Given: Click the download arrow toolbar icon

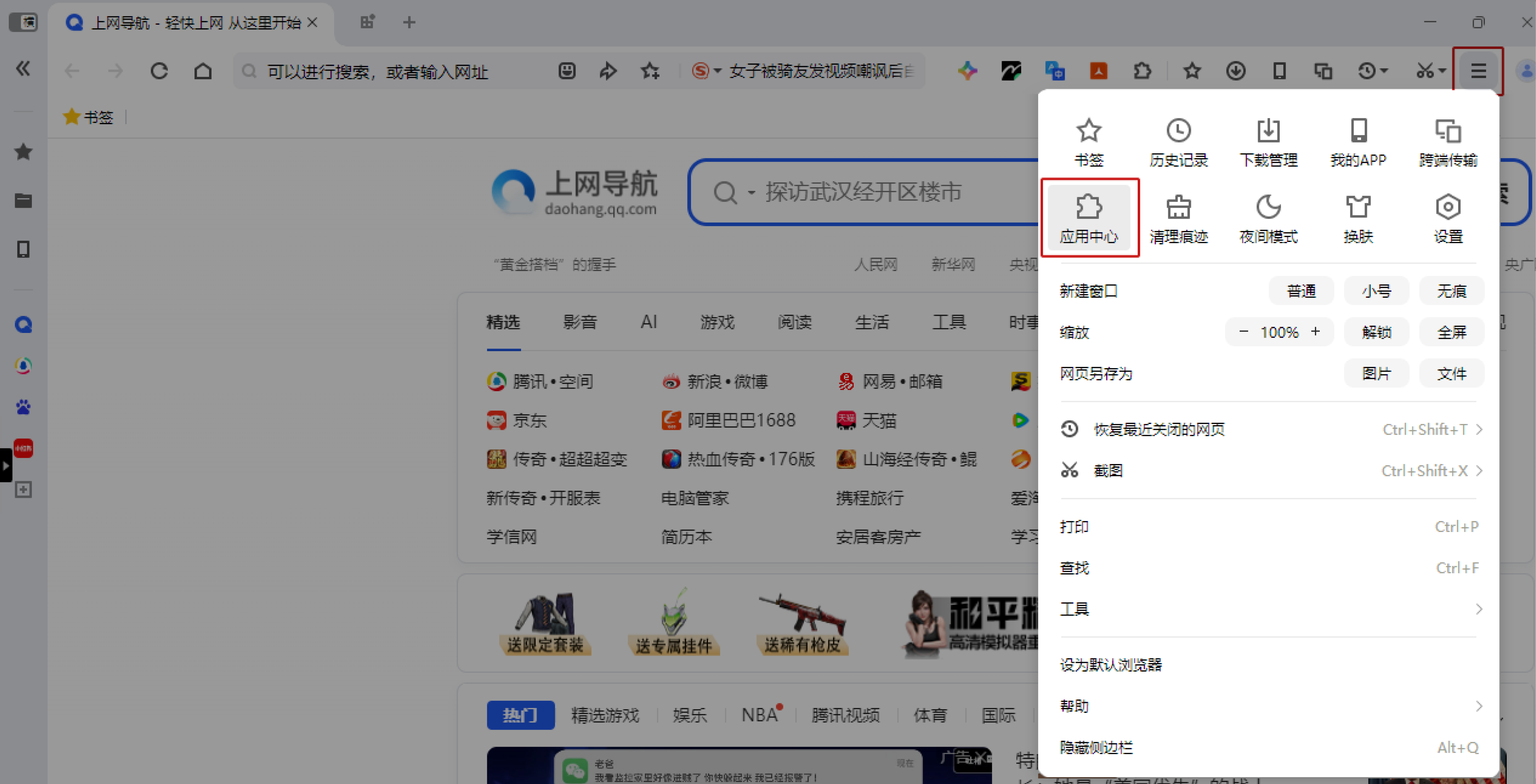Looking at the screenshot, I should pyautogui.click(x=1235, y=72).
